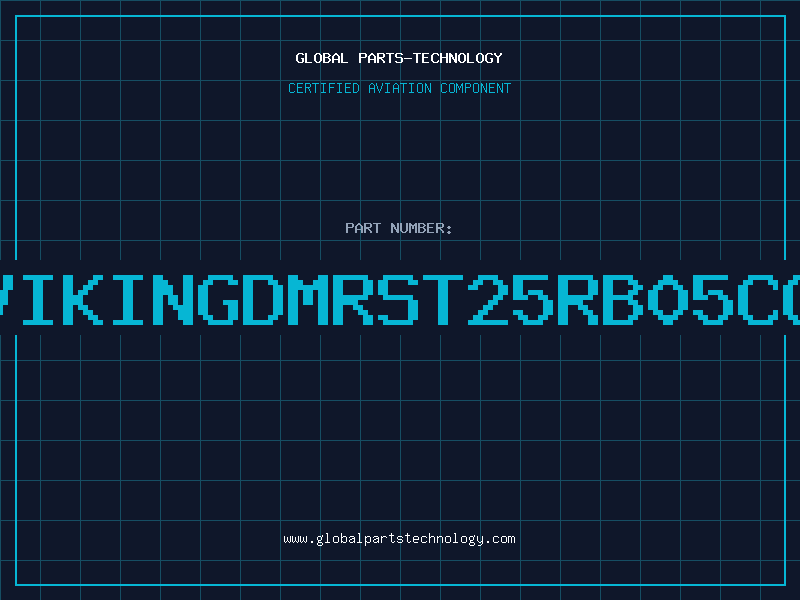The width and height of the screenshot is (800, 600).
Task: Select the first large digit 5 after 2
Action: (x=534, y=299)
